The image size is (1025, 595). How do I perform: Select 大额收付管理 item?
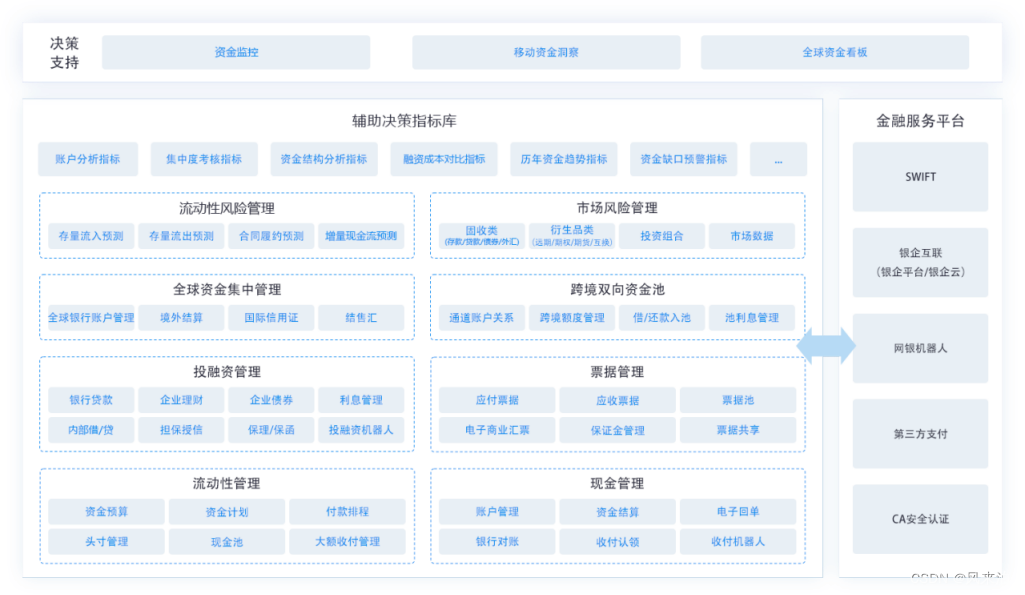[x=347, y=542]
